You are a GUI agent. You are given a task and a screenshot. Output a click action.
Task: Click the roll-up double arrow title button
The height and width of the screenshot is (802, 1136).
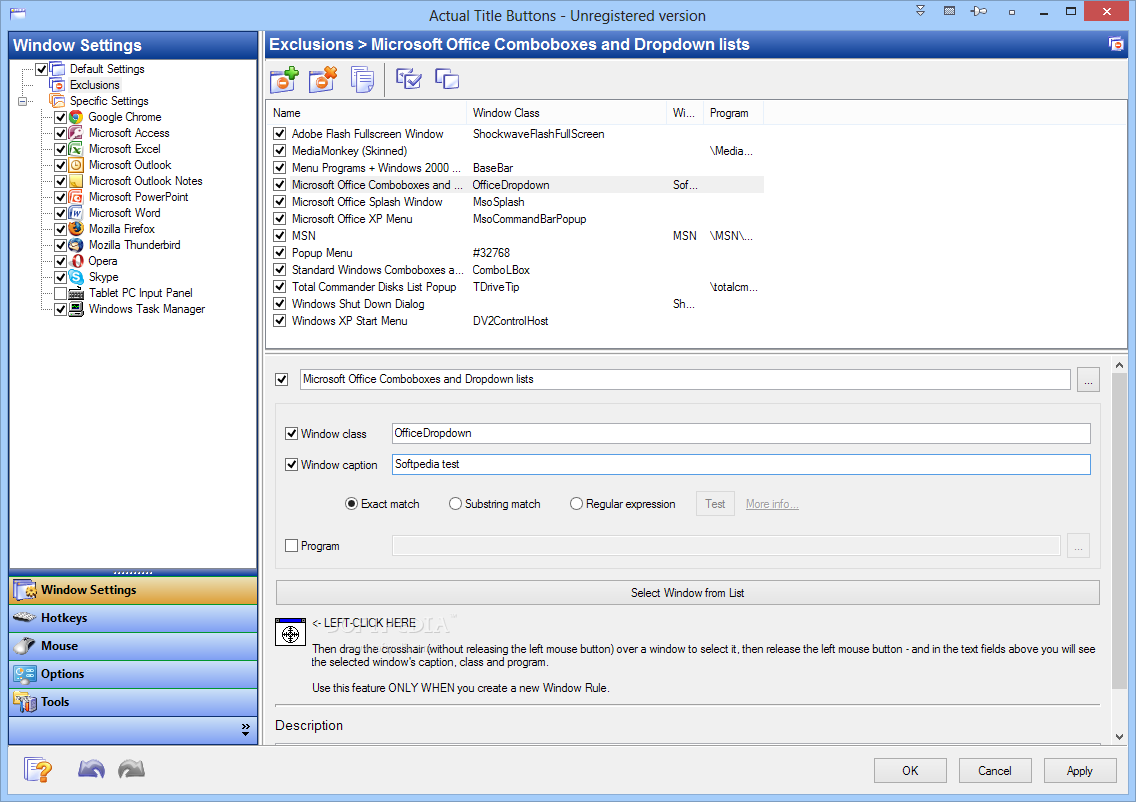(920, 11)
